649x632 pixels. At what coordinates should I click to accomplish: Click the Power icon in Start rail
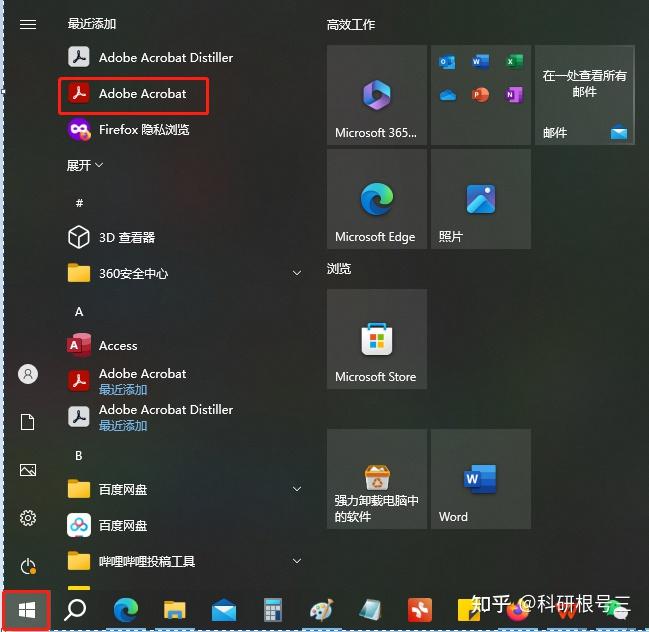(28, 566)
